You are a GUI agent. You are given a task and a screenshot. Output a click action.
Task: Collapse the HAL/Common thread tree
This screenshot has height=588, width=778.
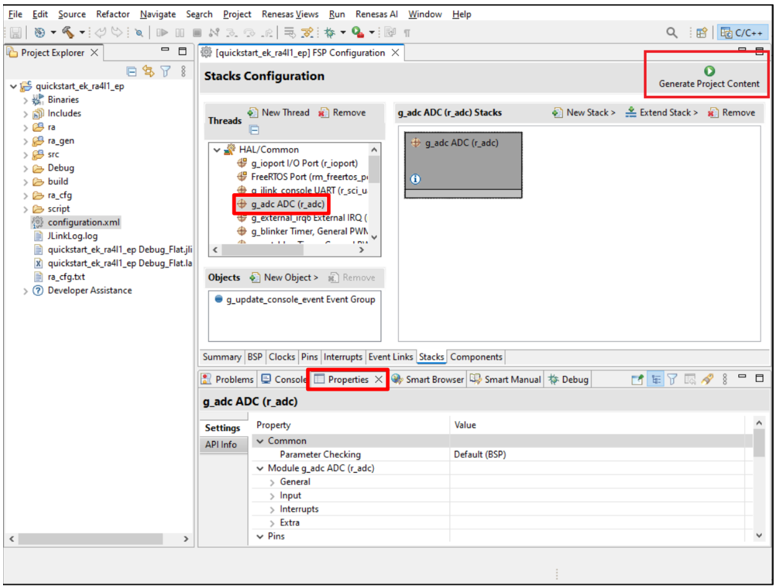(216, 149)
